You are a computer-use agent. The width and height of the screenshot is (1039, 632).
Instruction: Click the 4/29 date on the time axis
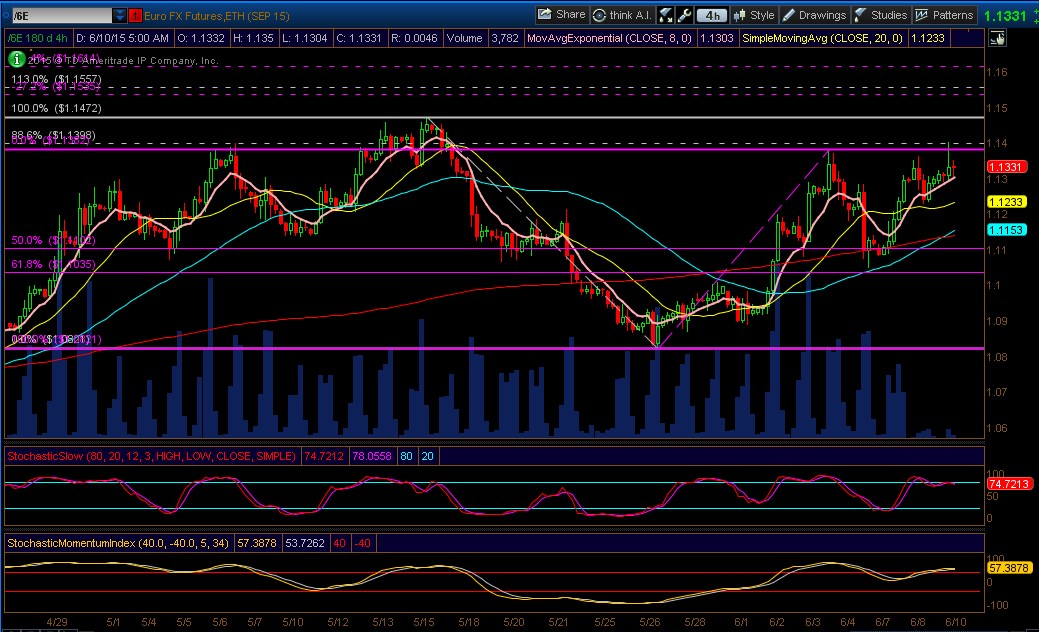click(x=57, y=622)
